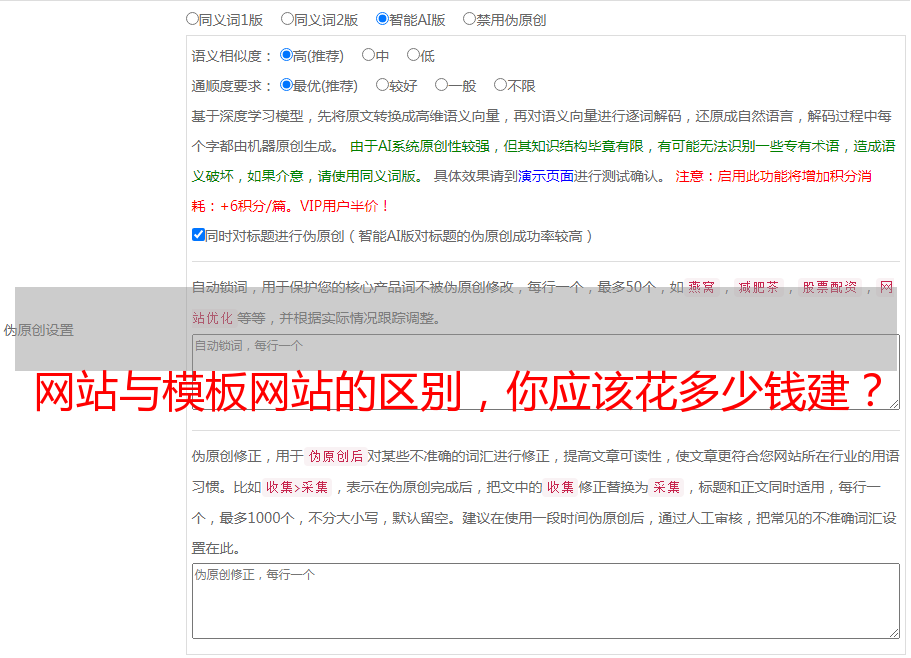Click the 自动锁词 textarea resize handle
This screenshot has height=658, width=911.
[894, 404]
